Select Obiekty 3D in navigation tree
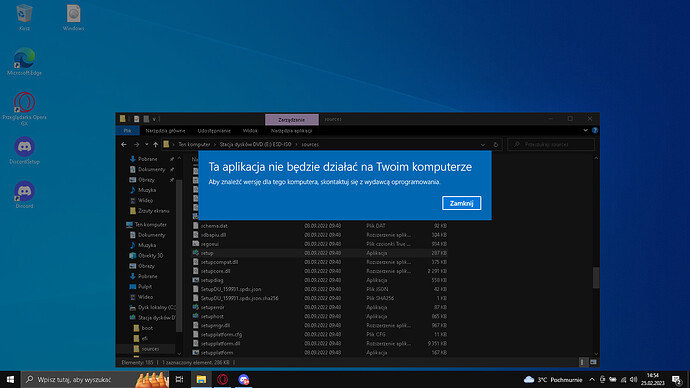 pyautogui.click(x=150, y=255)
